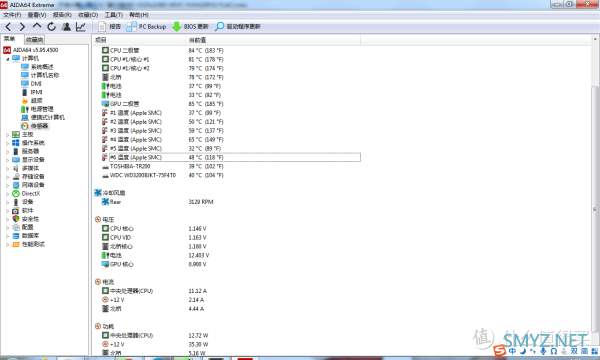Go forward with the right arrow toolbar icon
Viewport: 600px width, 360px height.
pyautogui.click(x=22, y=26)
